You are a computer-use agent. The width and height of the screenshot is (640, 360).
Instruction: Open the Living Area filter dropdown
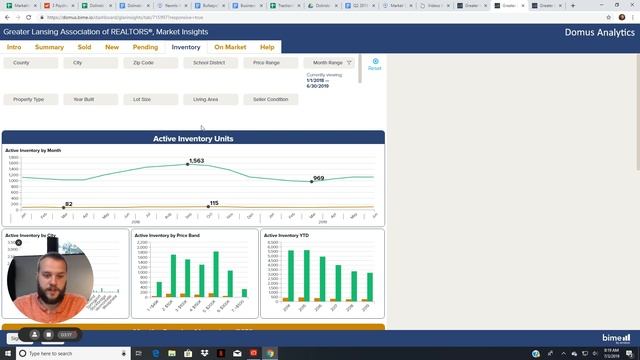tap(211, 100)
